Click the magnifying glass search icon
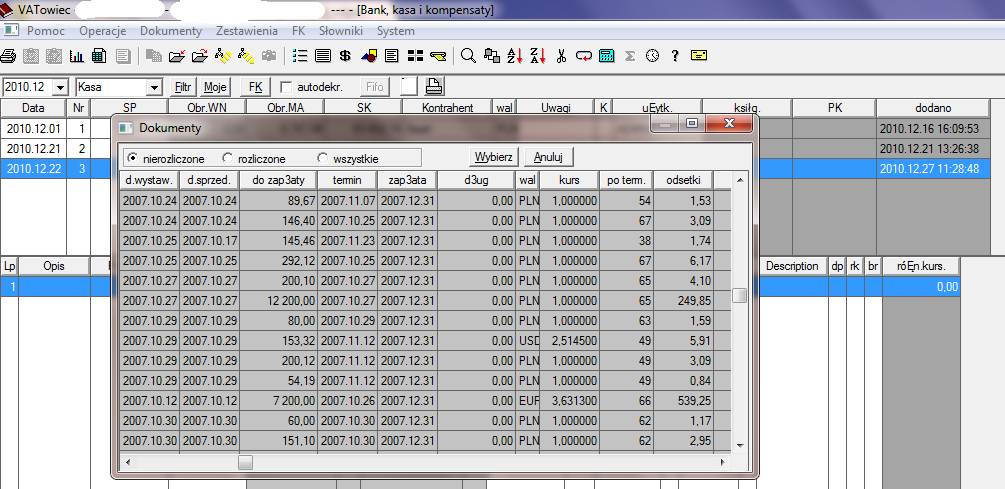1005x489 pixels. click(x=470, y=55)
